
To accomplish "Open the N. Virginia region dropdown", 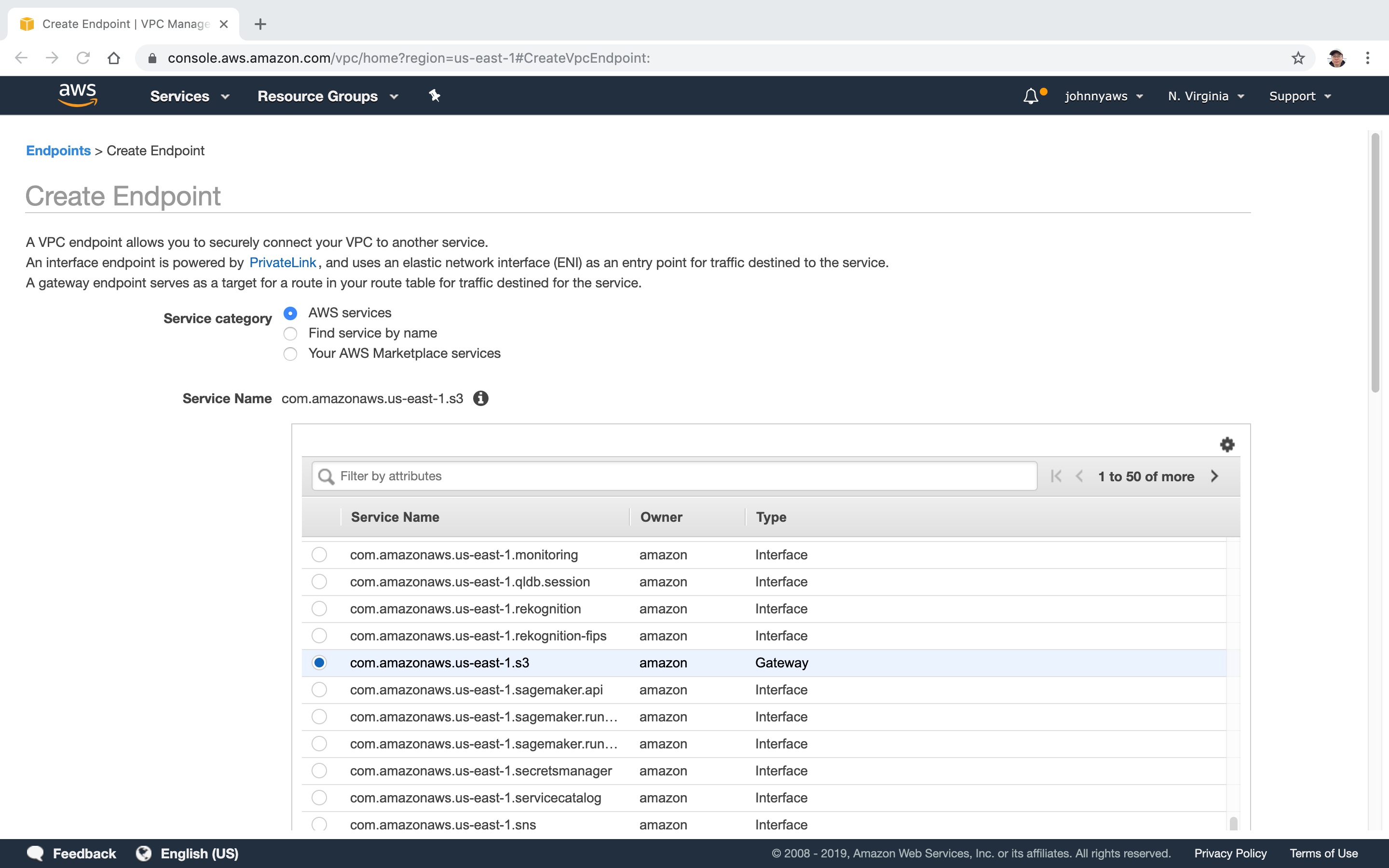I will (1206, 96).
